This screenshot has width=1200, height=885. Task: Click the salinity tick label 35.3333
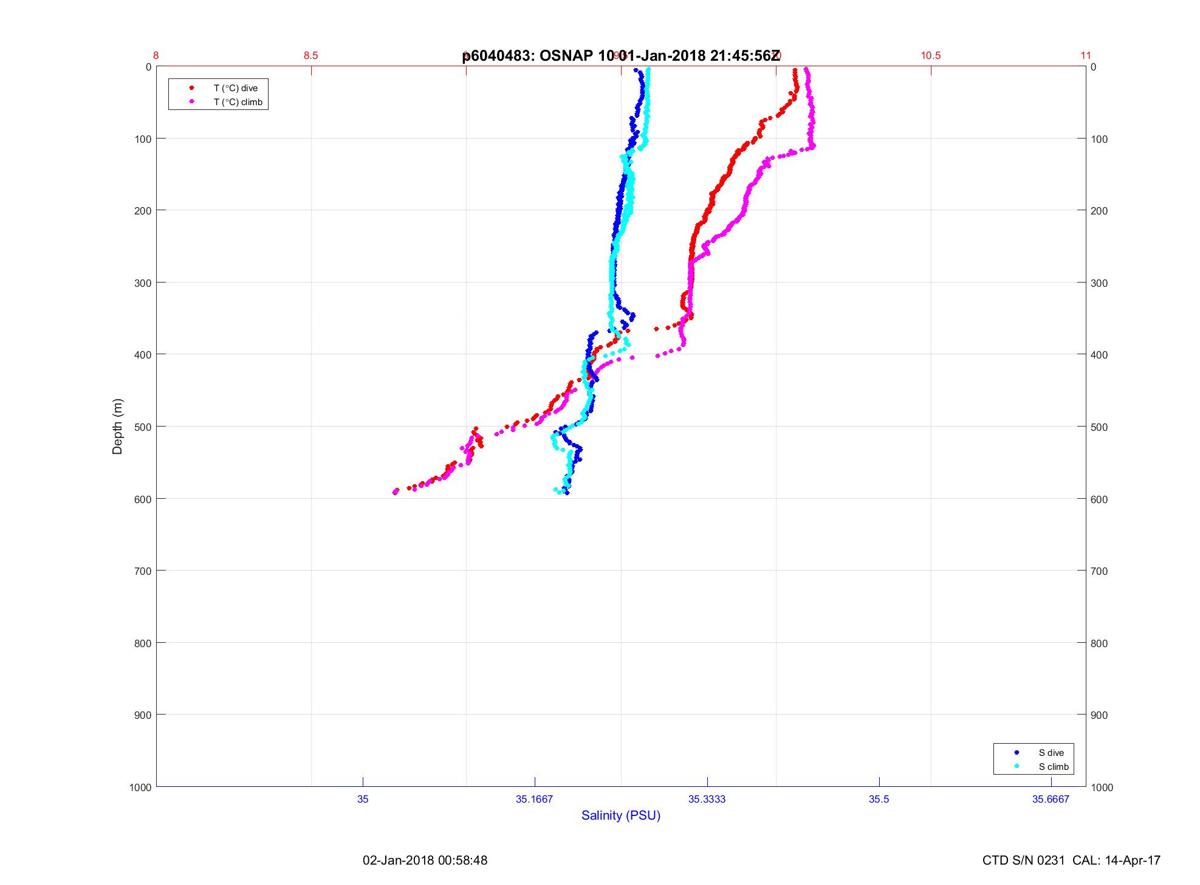pyautogui.click(x=707, y=799)
